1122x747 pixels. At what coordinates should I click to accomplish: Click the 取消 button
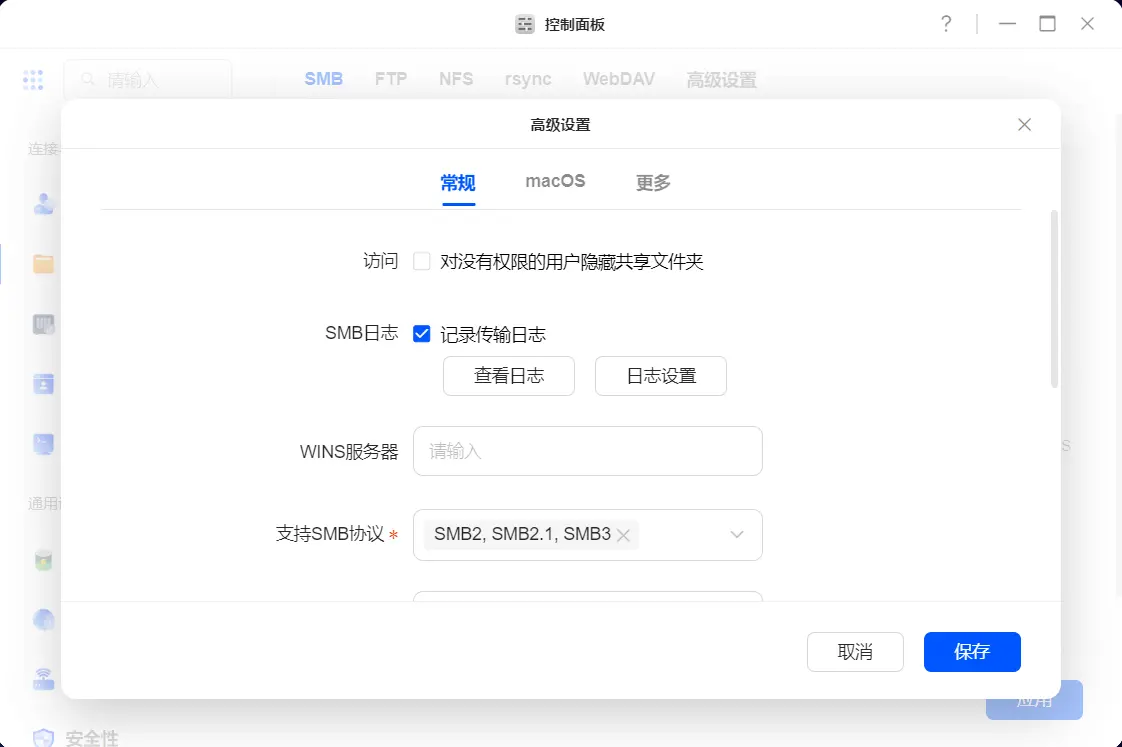(855, 652)
